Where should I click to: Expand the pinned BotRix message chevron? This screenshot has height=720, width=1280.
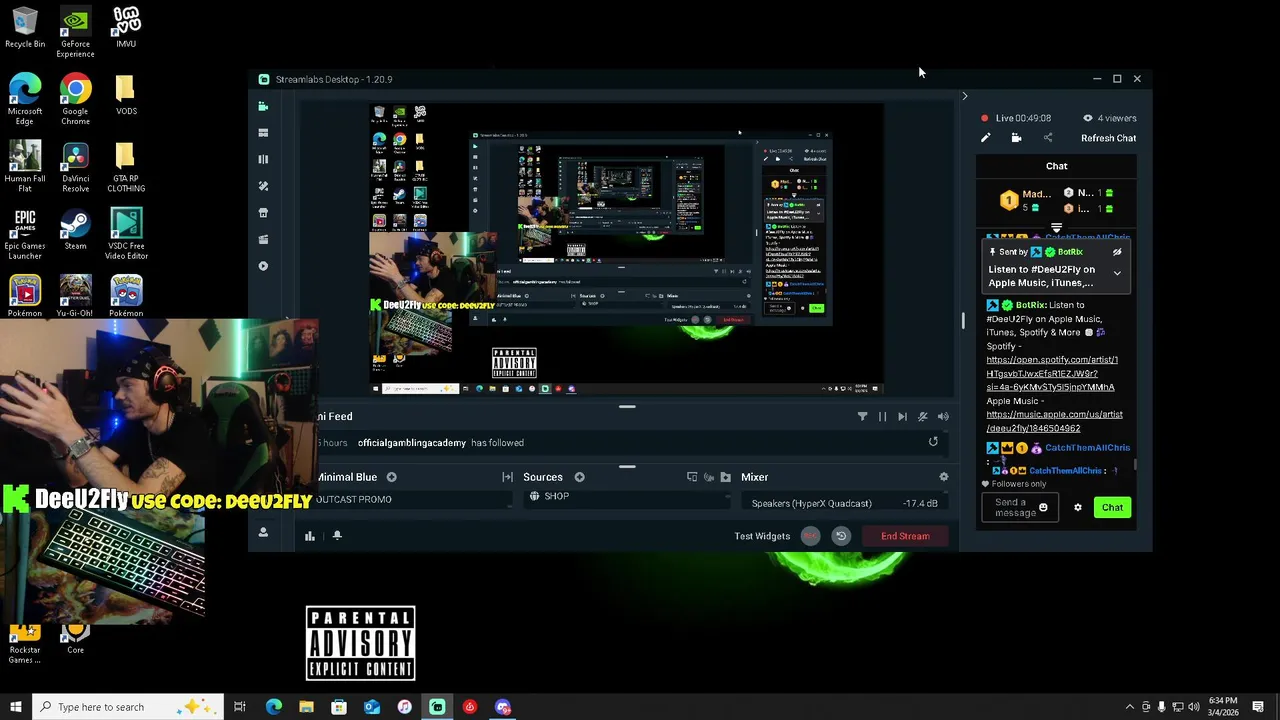point(1117,273)
